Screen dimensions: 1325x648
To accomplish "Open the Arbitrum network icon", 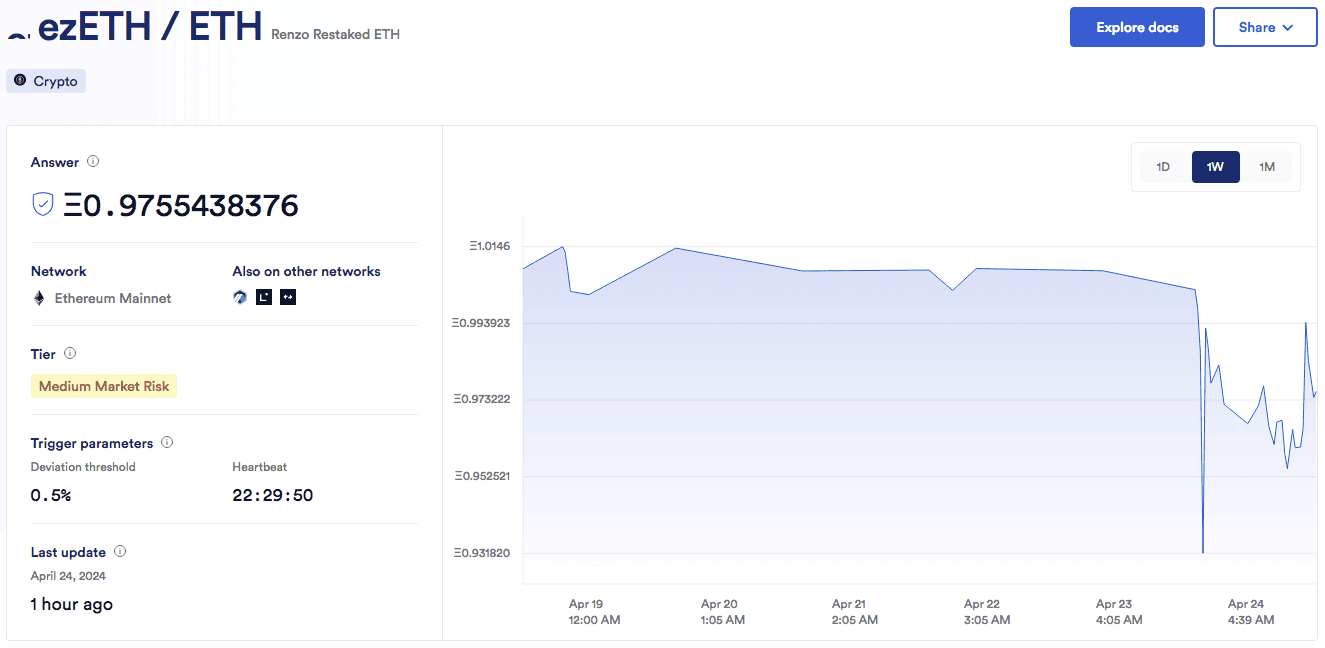I will coord(240,297).
